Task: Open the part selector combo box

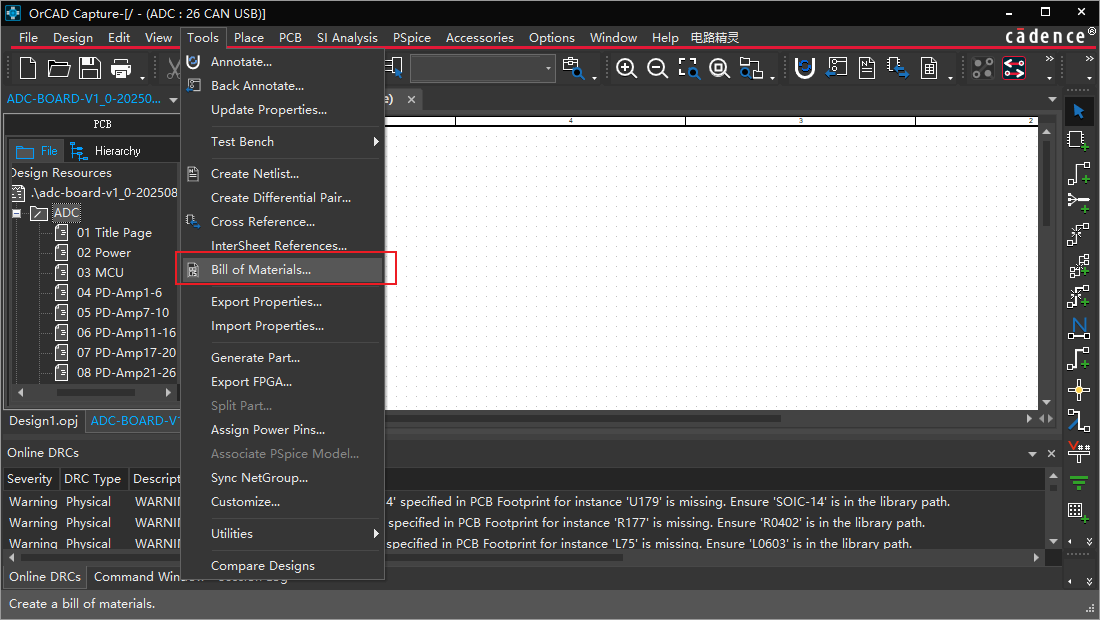Action: point(482,68)
